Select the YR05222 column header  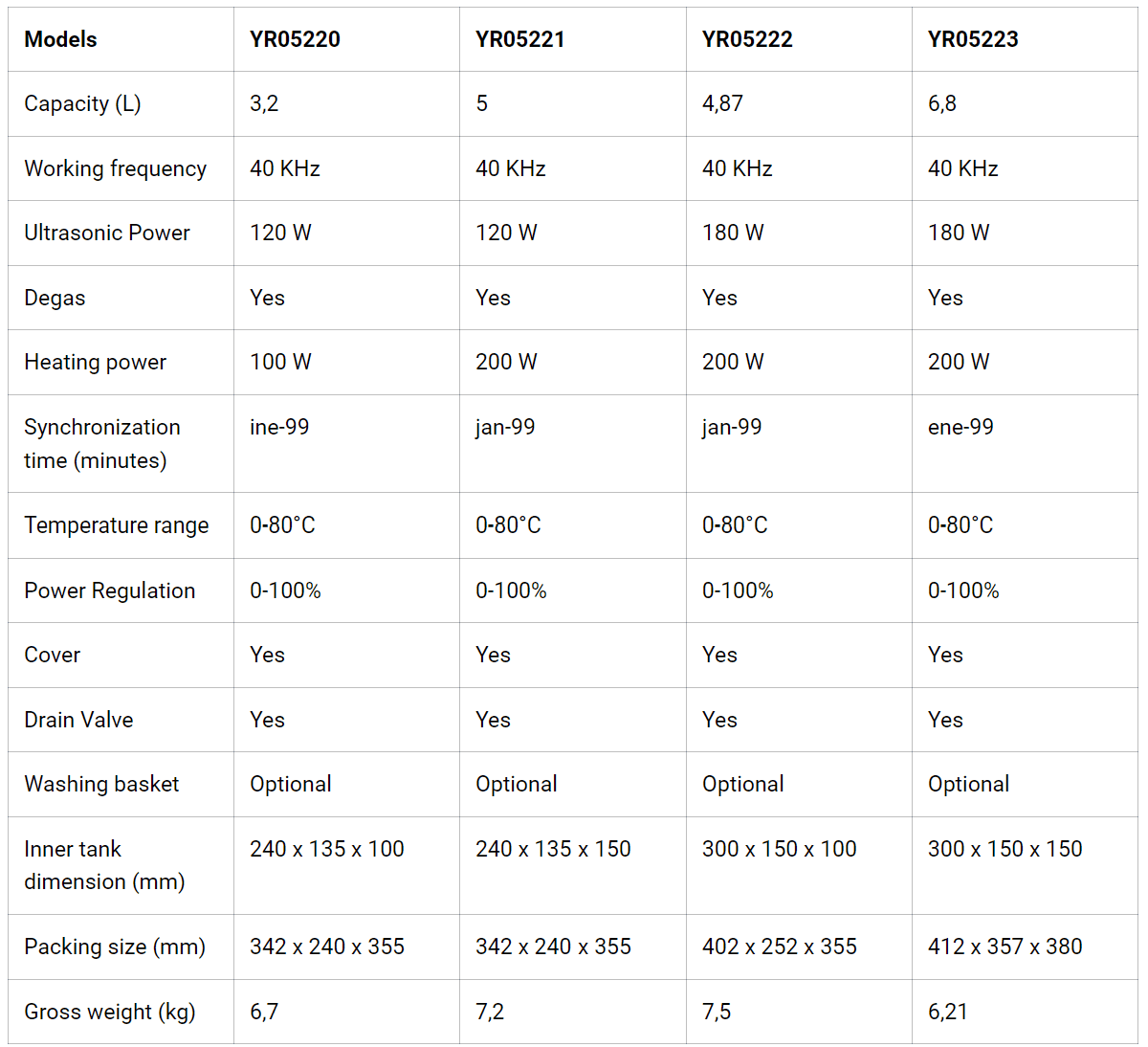coord(747,39)
